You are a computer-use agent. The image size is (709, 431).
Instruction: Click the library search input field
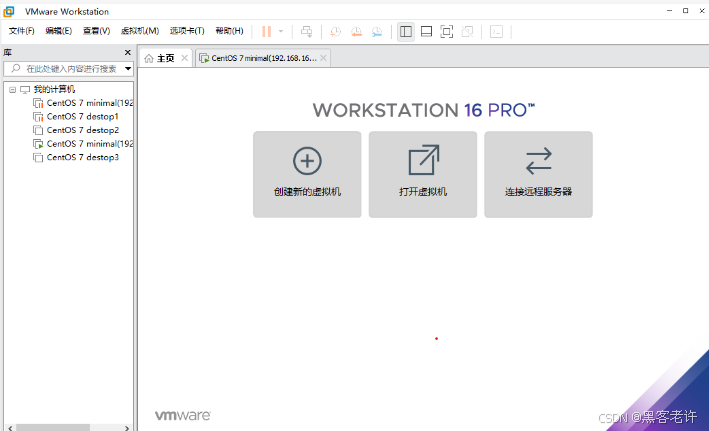[x=68, y=69]
